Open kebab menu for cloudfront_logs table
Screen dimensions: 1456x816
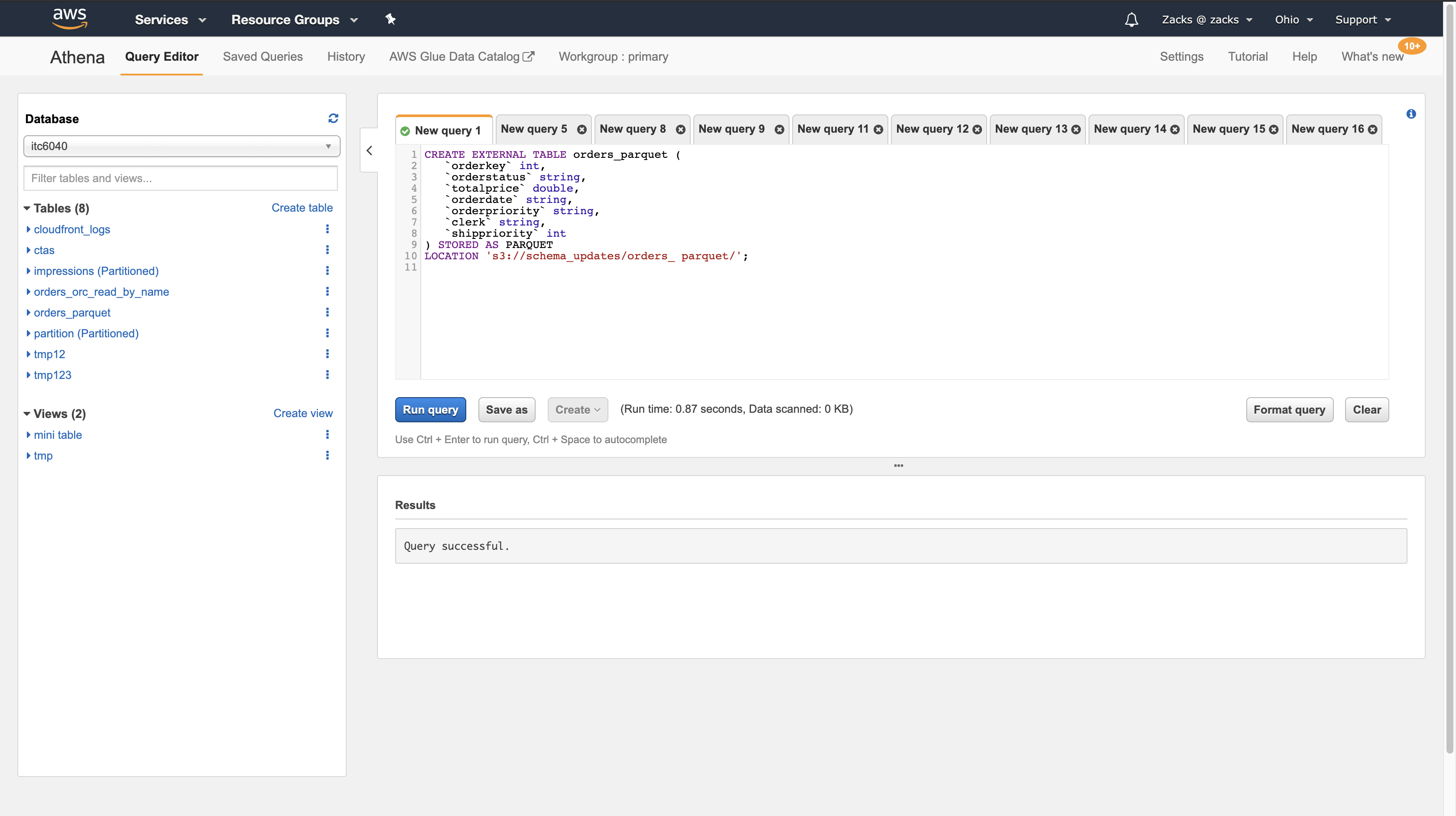click(327, 229)
